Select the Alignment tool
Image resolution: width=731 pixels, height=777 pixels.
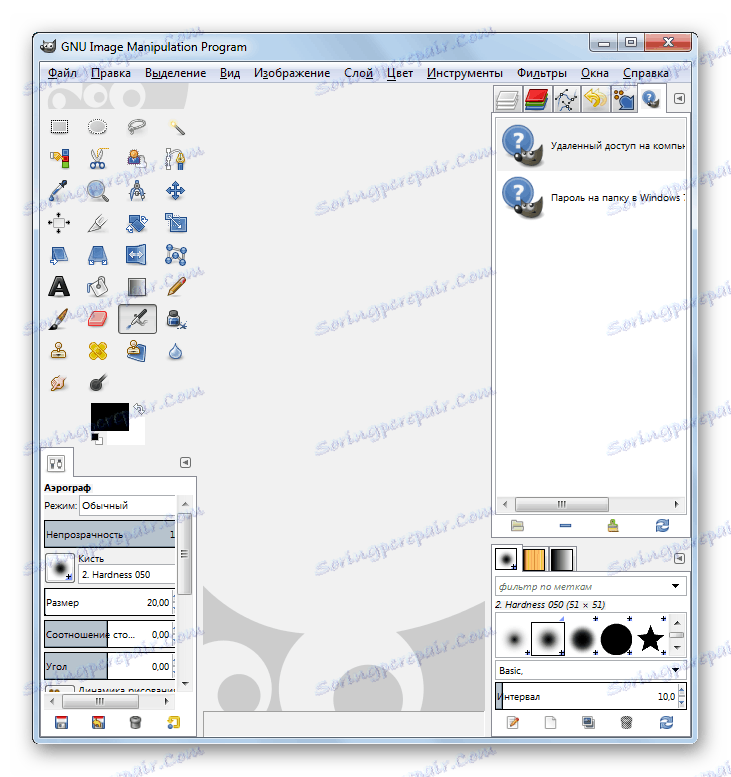pyautogui.click(x=59, y=223)
